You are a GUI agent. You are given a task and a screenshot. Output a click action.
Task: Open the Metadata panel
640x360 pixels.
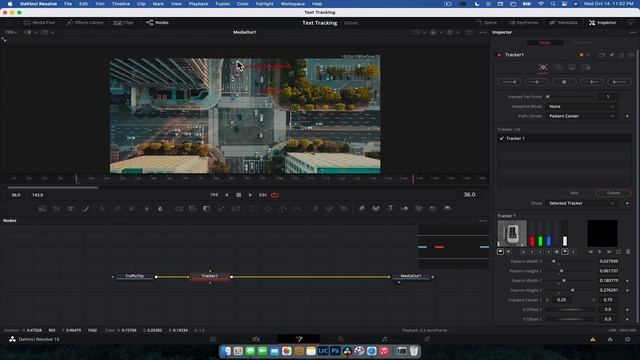[564, 22]
